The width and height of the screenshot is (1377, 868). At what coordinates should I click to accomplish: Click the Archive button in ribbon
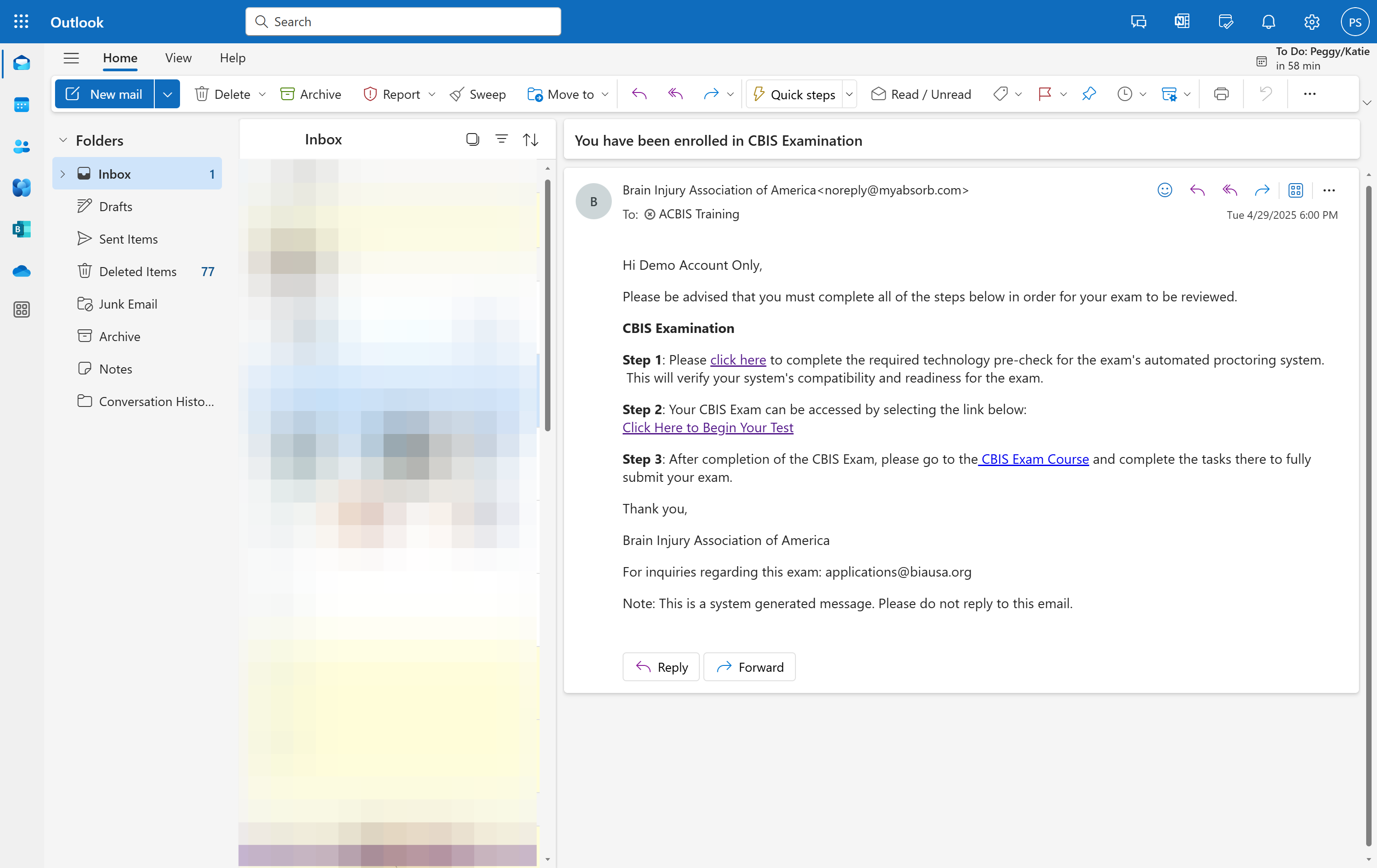tap(310, 94)
